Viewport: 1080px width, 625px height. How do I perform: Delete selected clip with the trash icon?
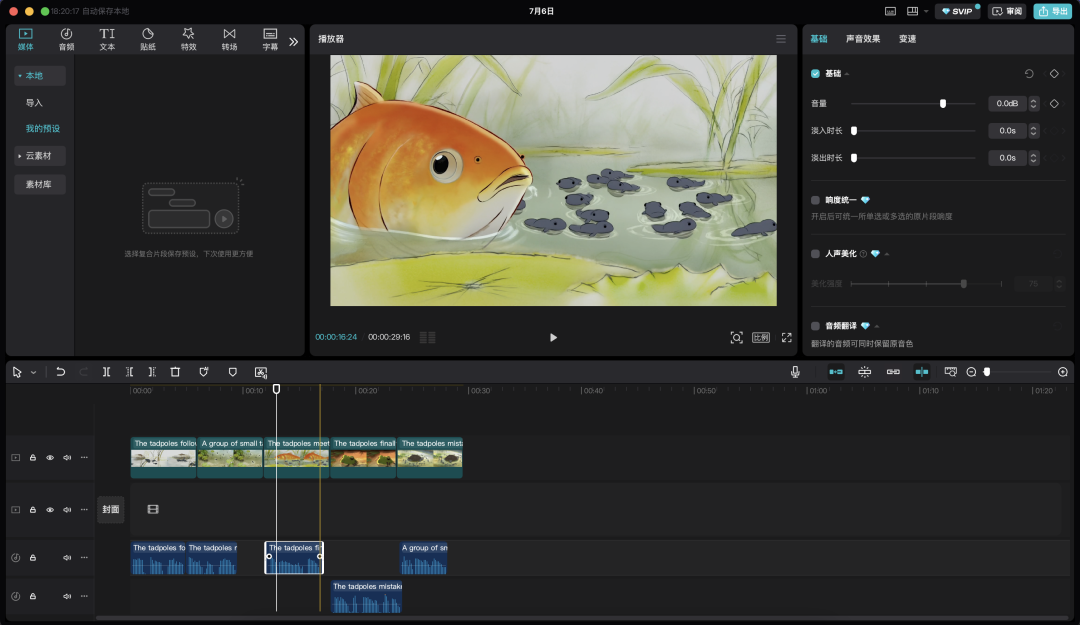pos(175,372)
